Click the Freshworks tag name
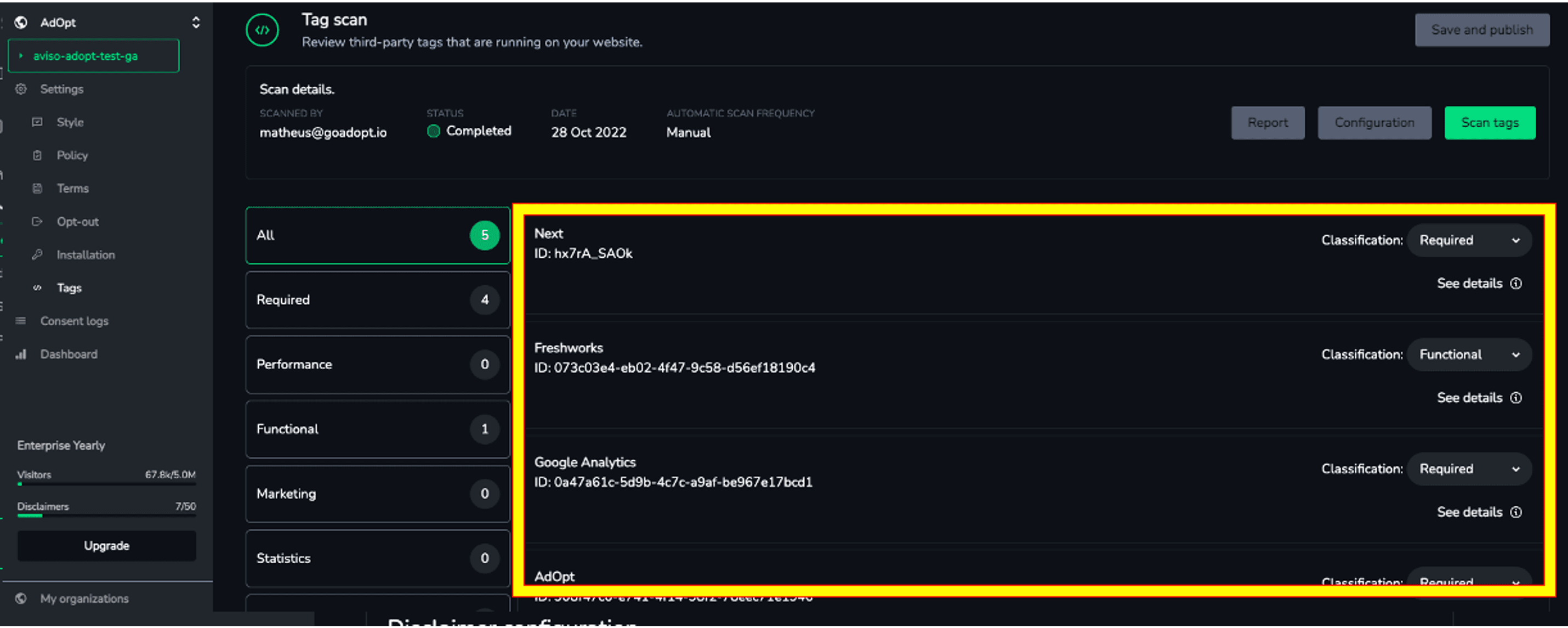The width and height of the screenshot is (1568, 628). tap(569, 348)
